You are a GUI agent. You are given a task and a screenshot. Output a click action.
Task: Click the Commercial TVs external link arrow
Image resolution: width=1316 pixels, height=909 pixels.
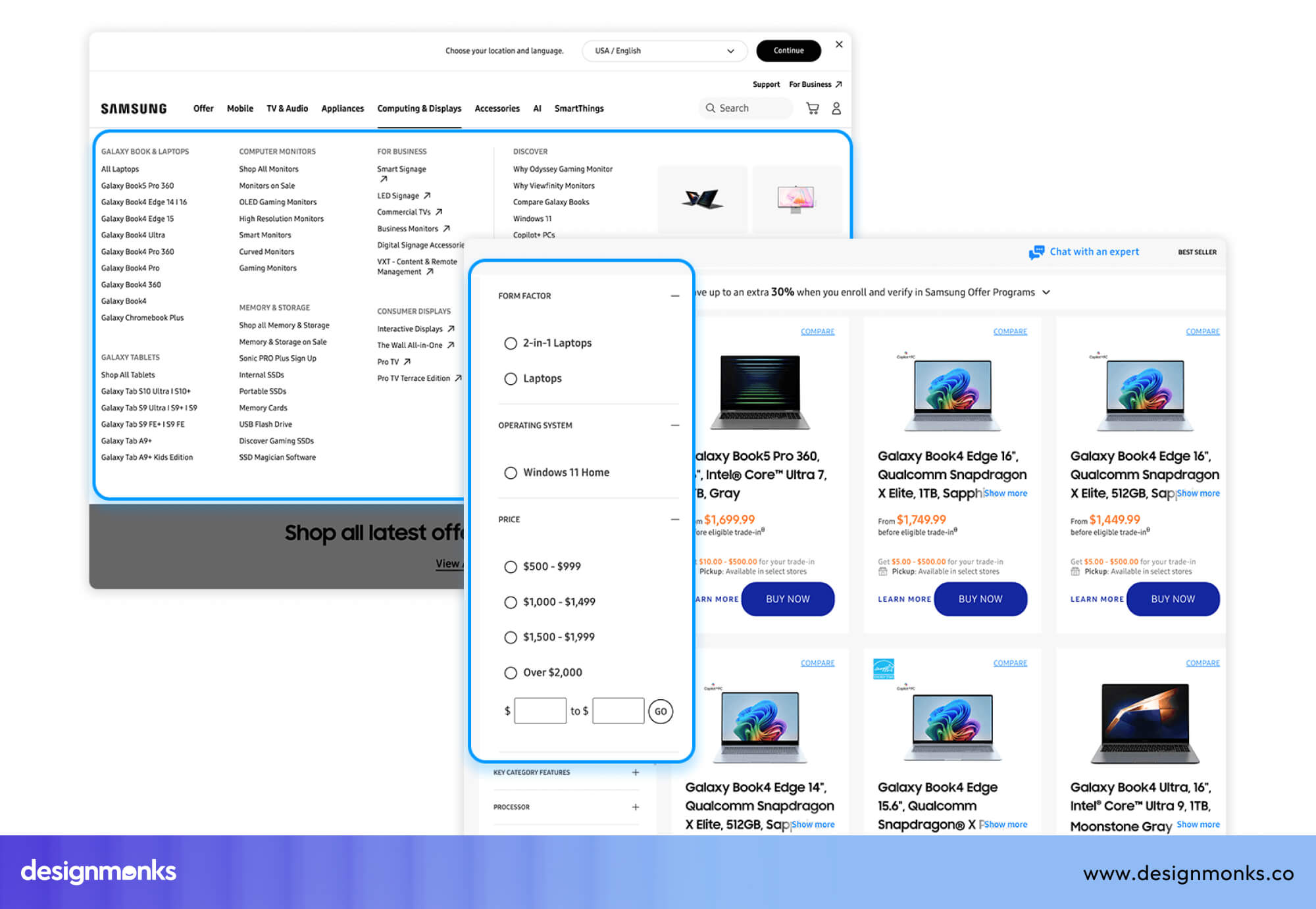point(439,212)
